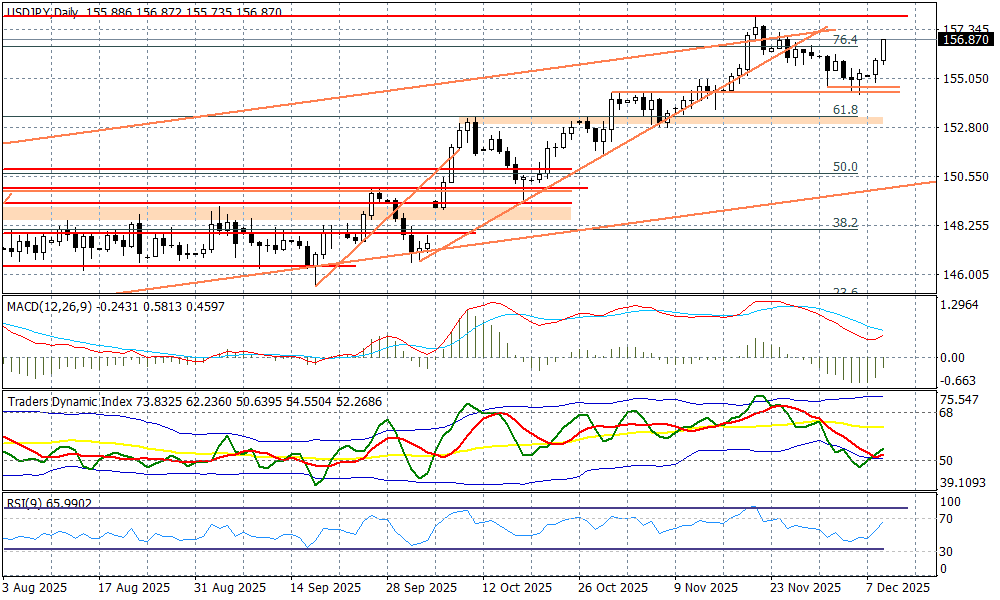
Task: Select the Fibonacci 61.8 level label
Action: (x=845, y=109)
